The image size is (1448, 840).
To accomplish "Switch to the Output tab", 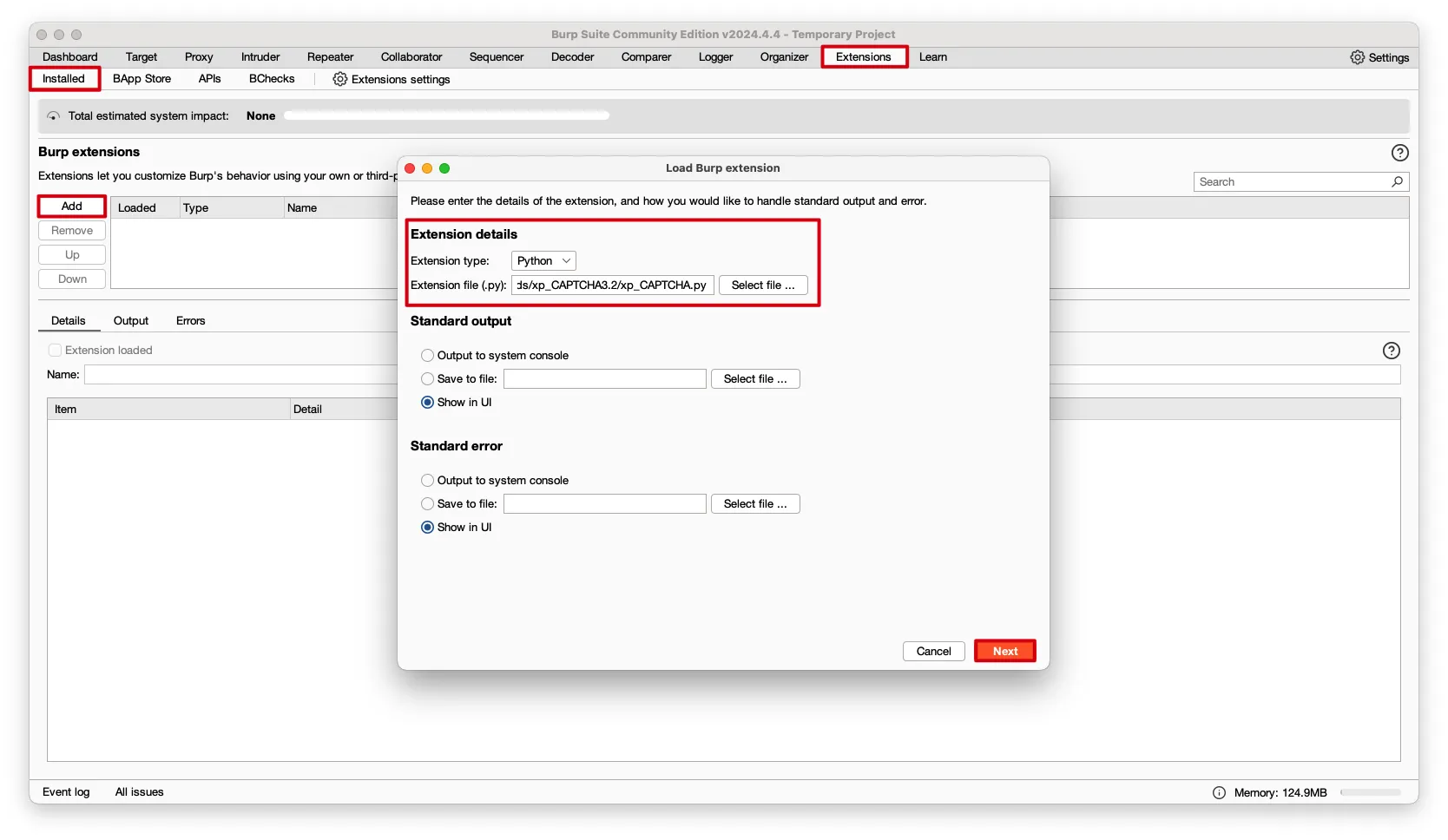I will click(x=131, y=321).
